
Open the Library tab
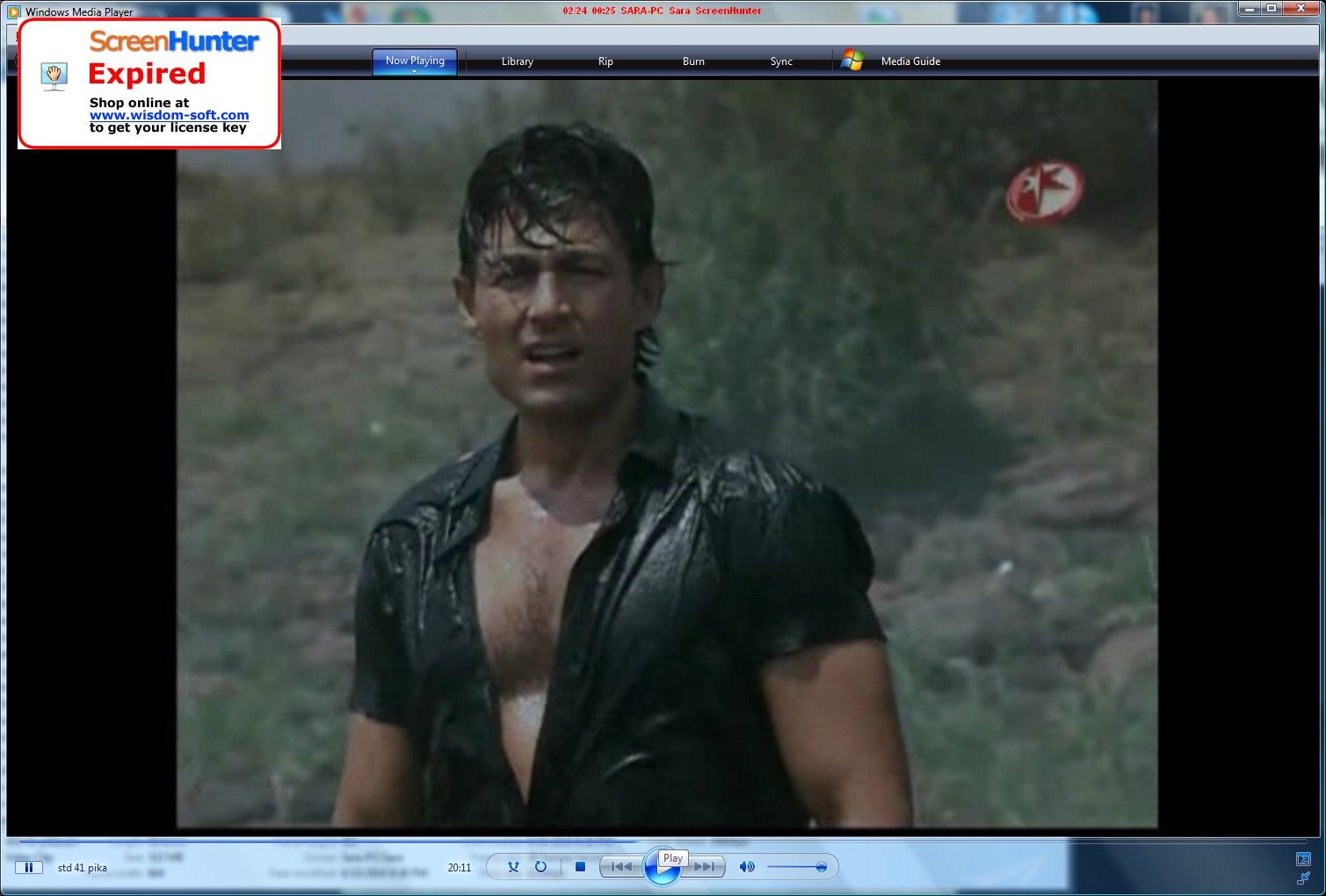(517, 61)
